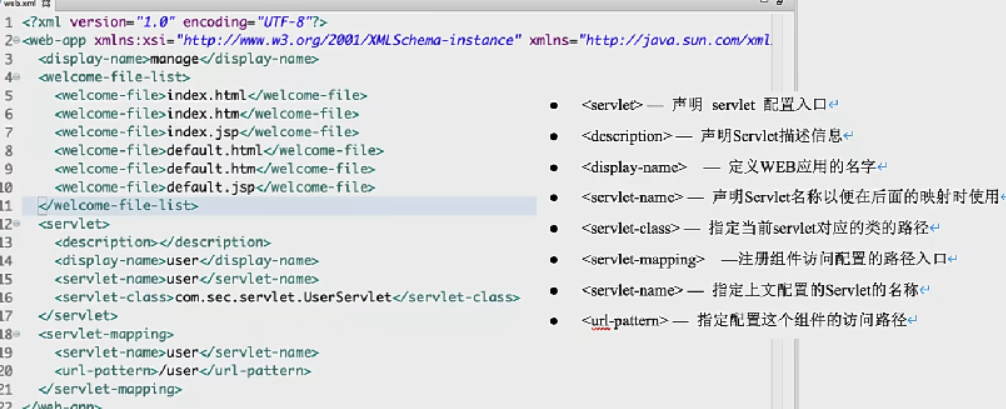Click the servlet-name user line inside servlet
The image size is (1006, 409).
click(187, 279)
